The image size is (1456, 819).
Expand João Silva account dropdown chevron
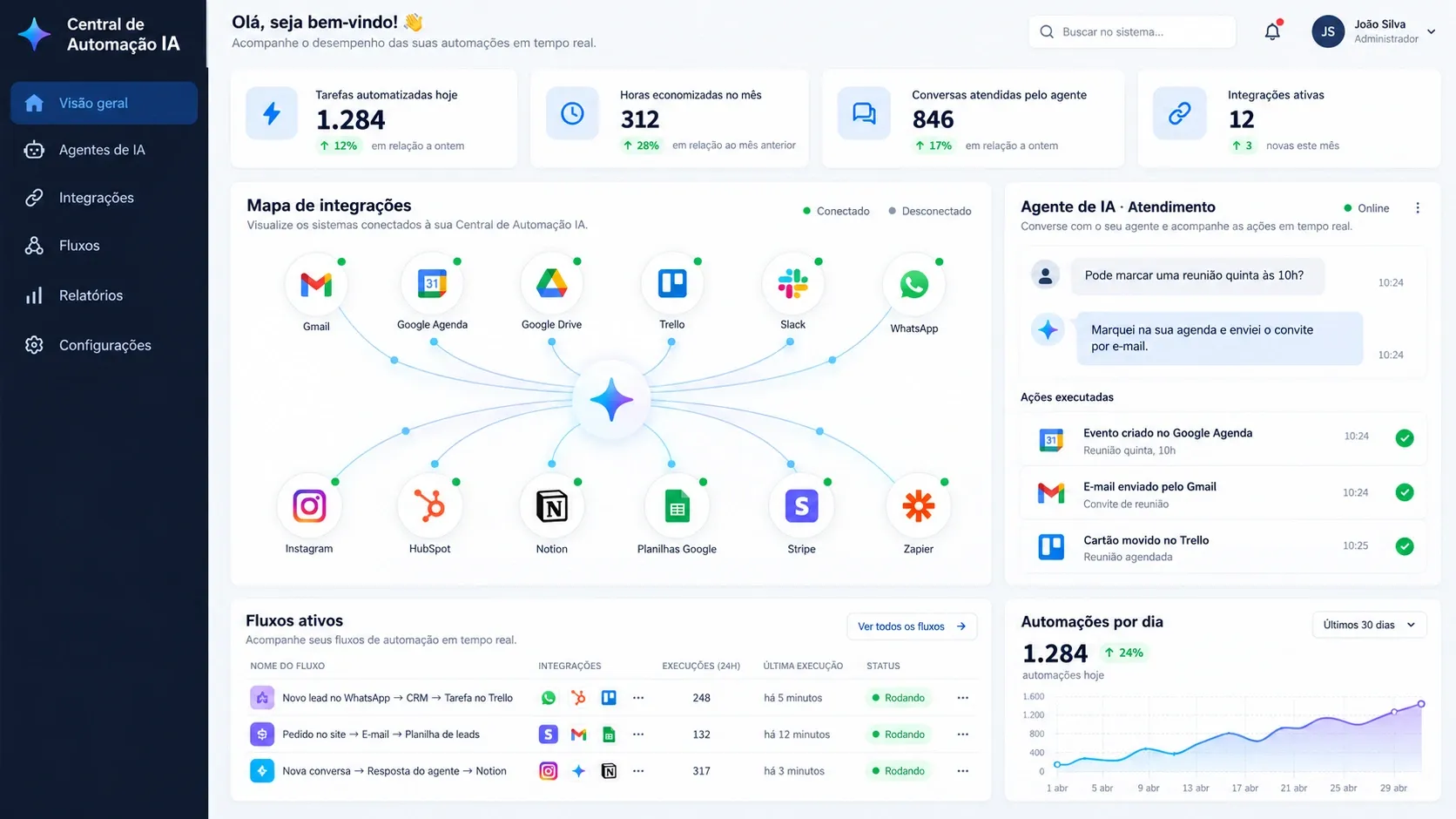pyautogui.click(x=1431, y=31)
